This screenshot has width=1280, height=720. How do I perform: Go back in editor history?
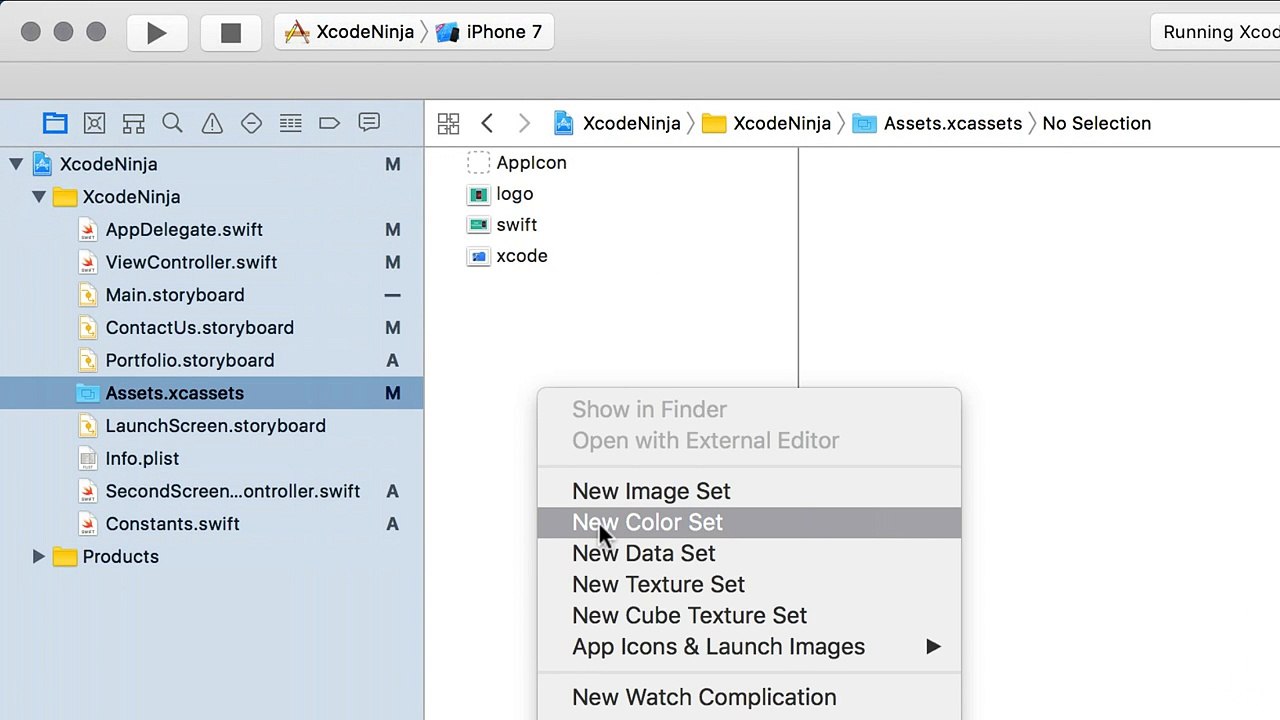click(x=487, y=123)
